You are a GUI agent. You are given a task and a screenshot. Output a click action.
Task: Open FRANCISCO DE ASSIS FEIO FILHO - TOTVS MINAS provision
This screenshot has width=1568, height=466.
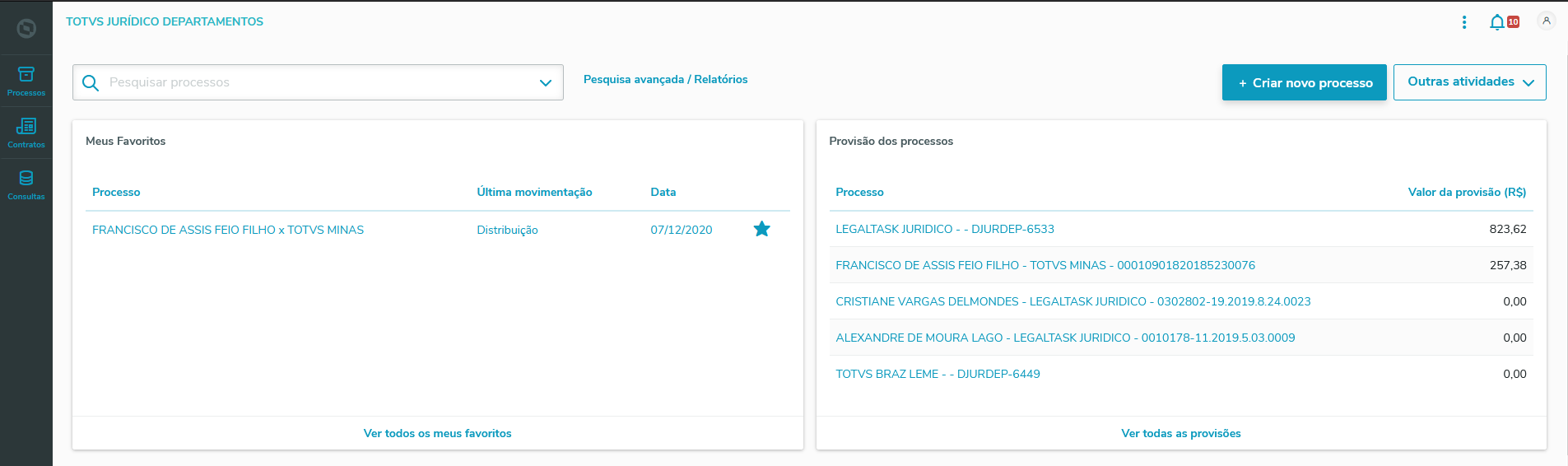click(x=1045, y=265)
